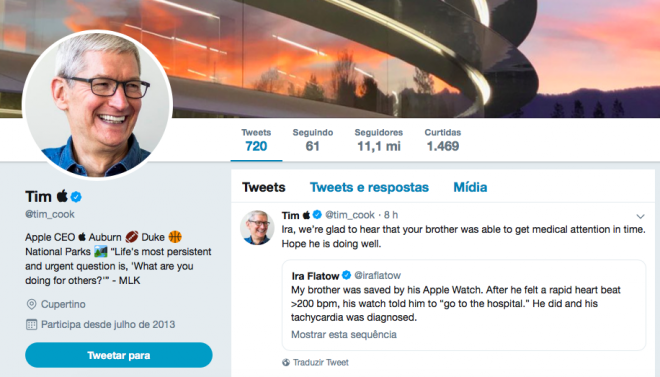Open the Tweets e respostas tab
This screenshot has width=660, height=377.
369,187
